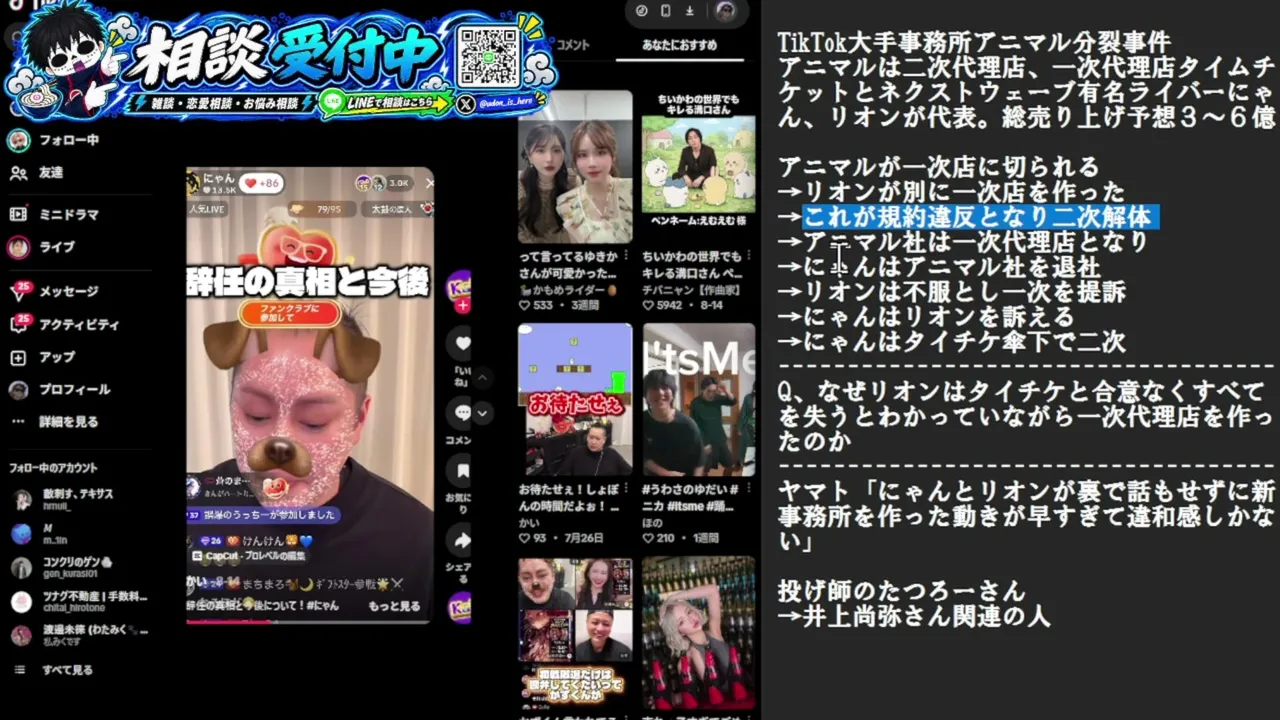Open プロフィール profile avatar icon
This screenshot has width=1280, height=720.
pos(18,390)
